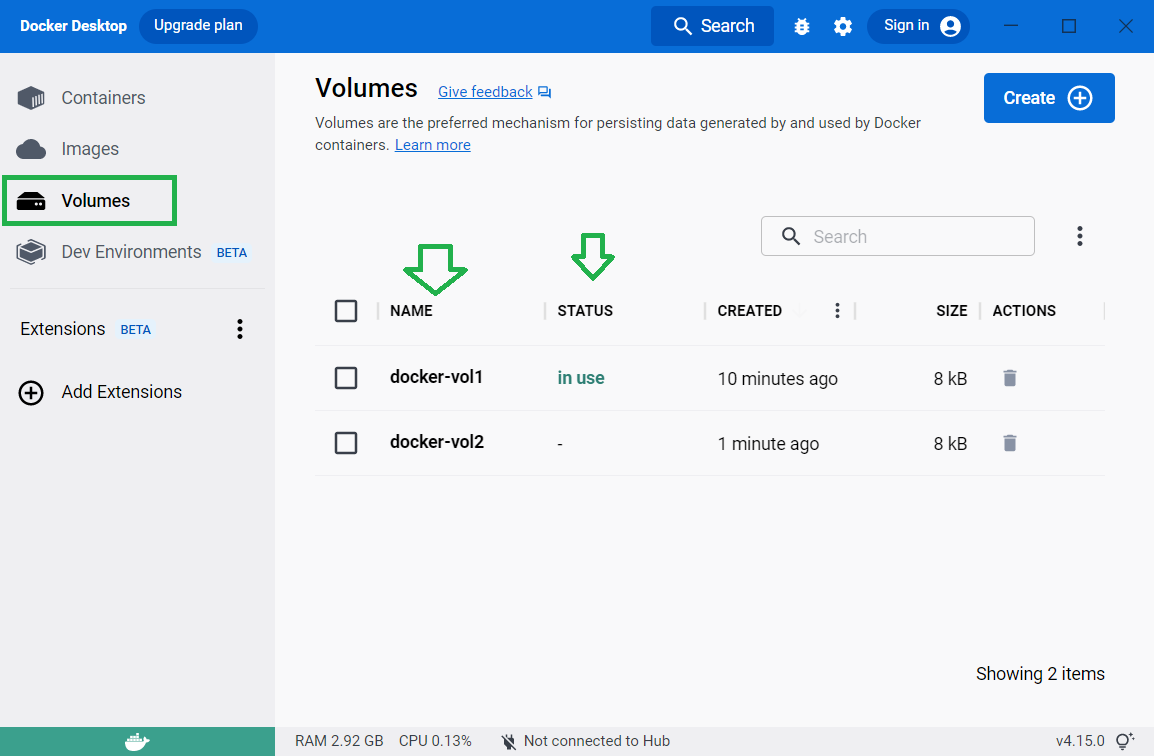Click the CPU 0.13% status entry
The width and height of the screenshot is (1154, 756).
coord(435,741)
